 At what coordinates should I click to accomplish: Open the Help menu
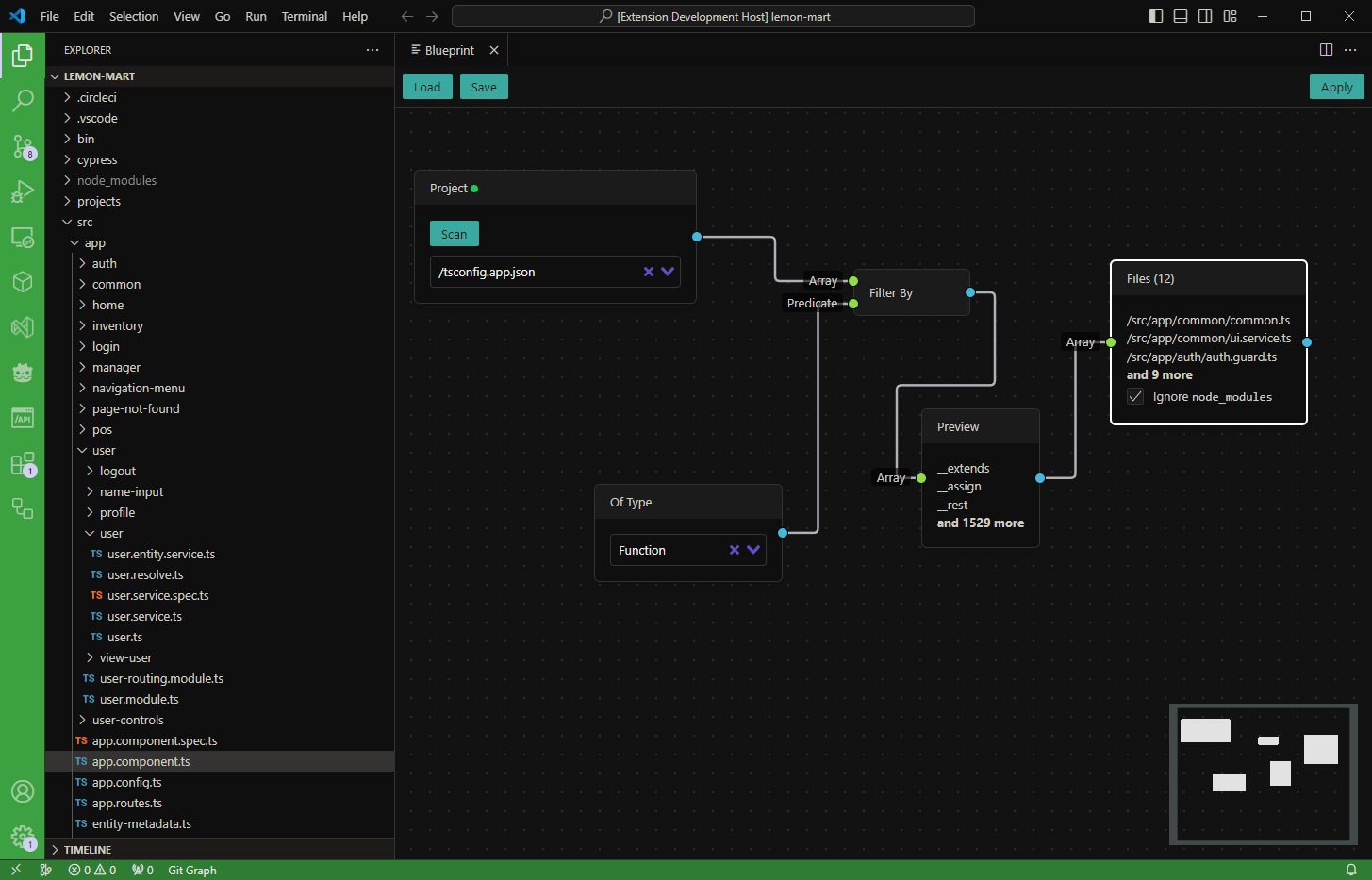pyautogui.click(x=355, y=16)
